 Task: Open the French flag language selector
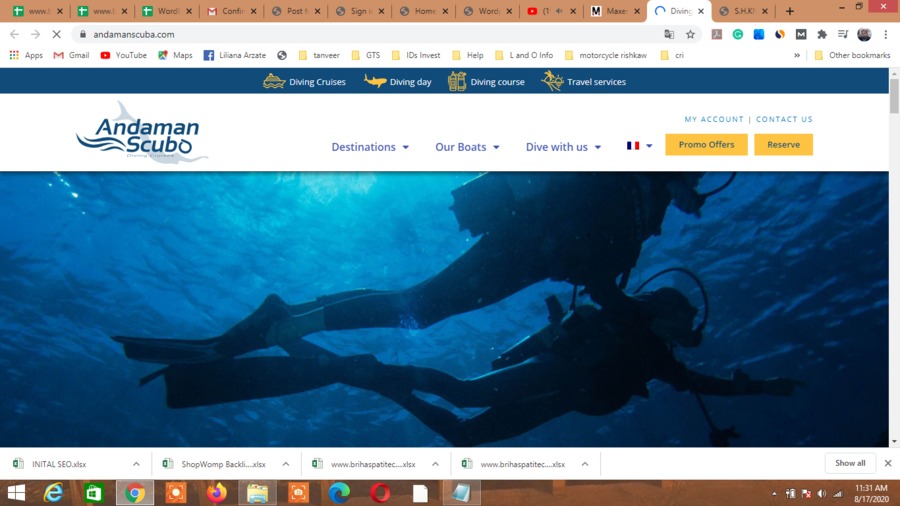639,146
